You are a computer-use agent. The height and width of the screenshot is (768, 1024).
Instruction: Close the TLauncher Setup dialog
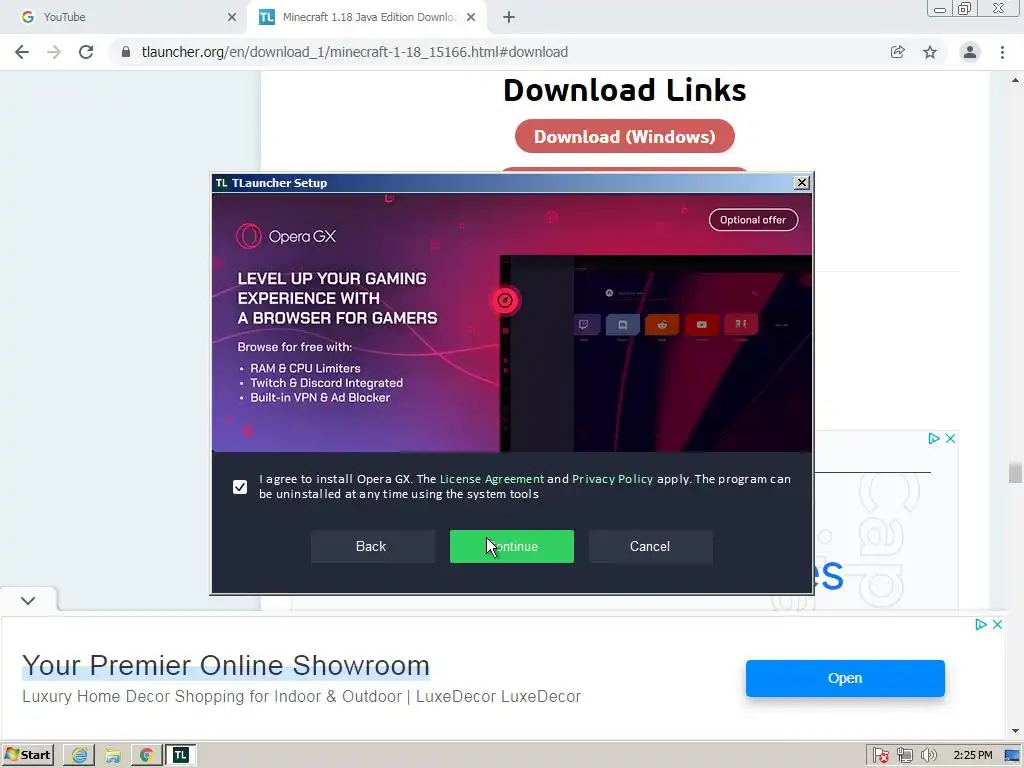[802, 183]
